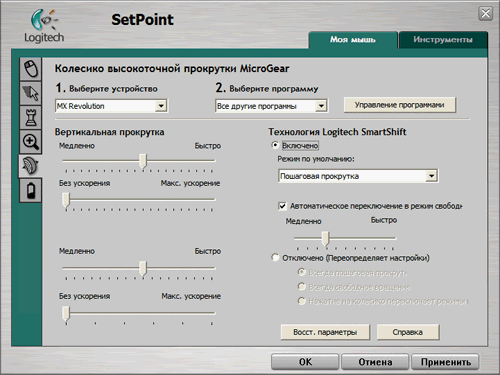
Task: Click the Logitech logo
Action: click(x=44, y=26)
